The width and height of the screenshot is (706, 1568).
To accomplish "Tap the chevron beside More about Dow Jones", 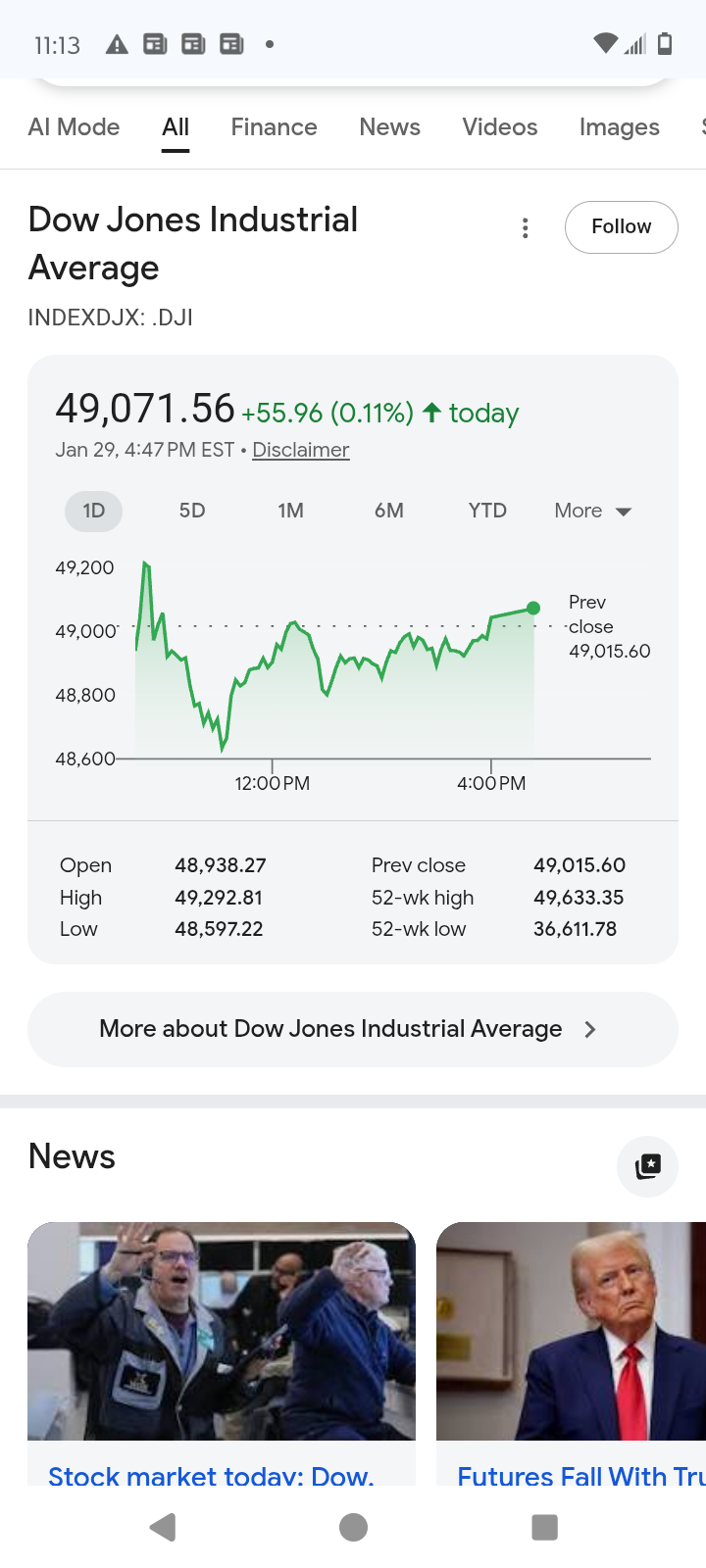I will tap(589, 1029).
